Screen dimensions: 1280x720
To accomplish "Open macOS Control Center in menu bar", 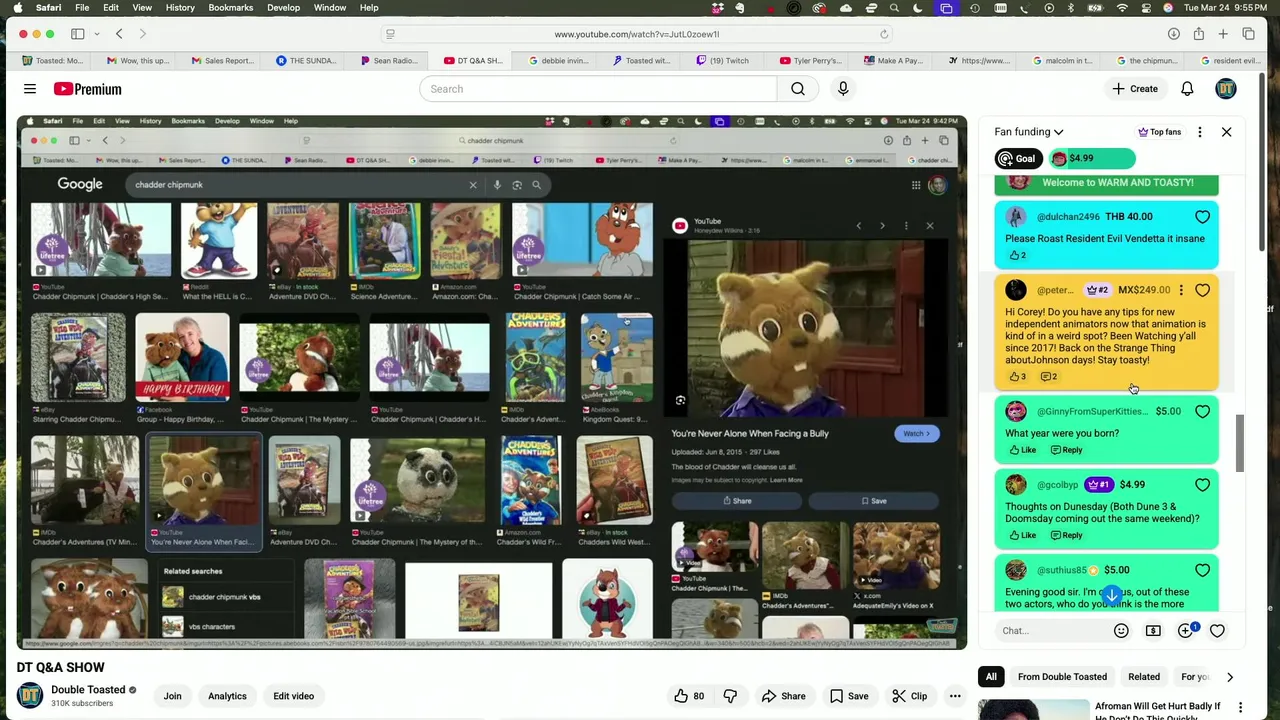I will click(1145, 8).
